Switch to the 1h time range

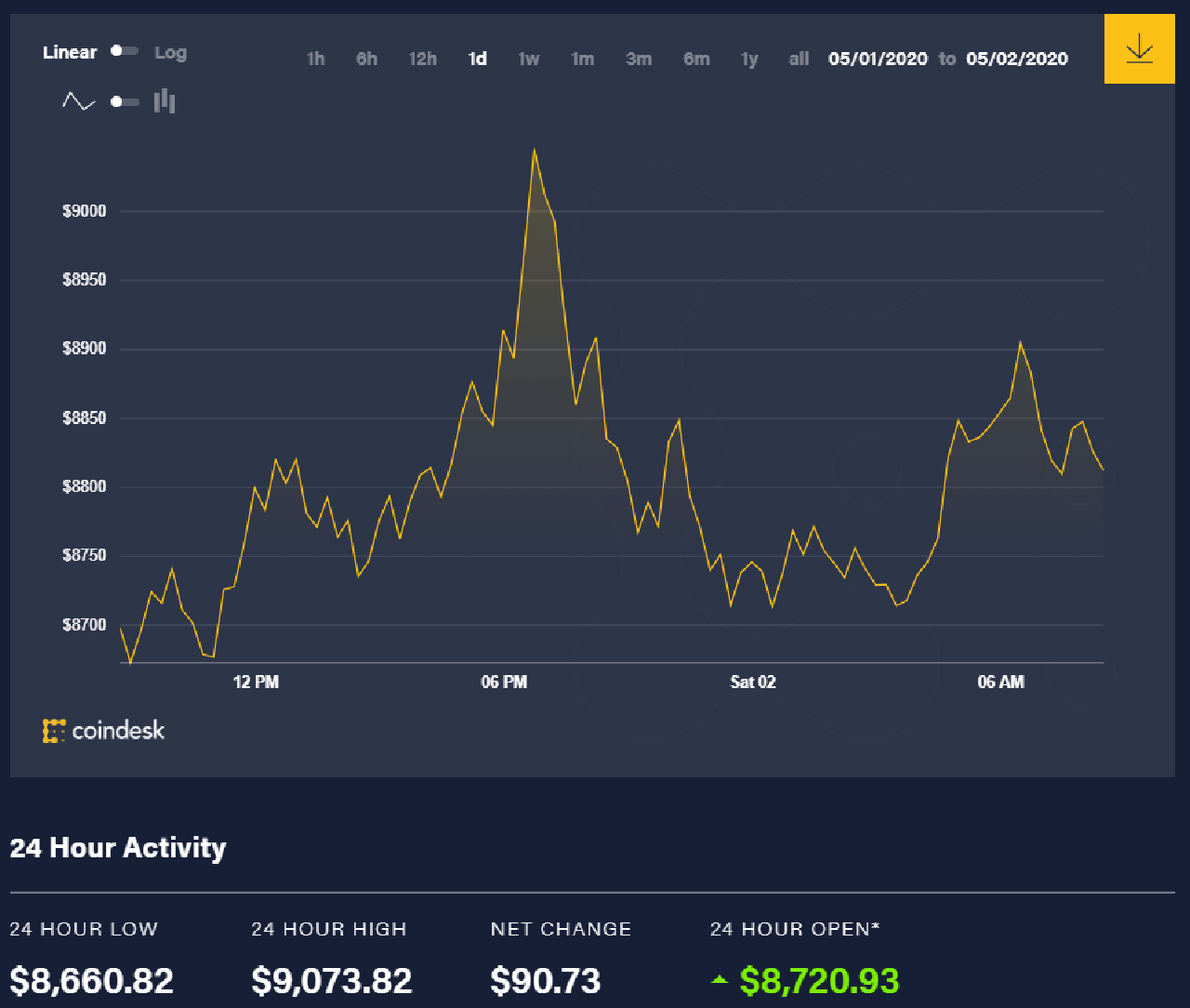[x=316, y=59]
